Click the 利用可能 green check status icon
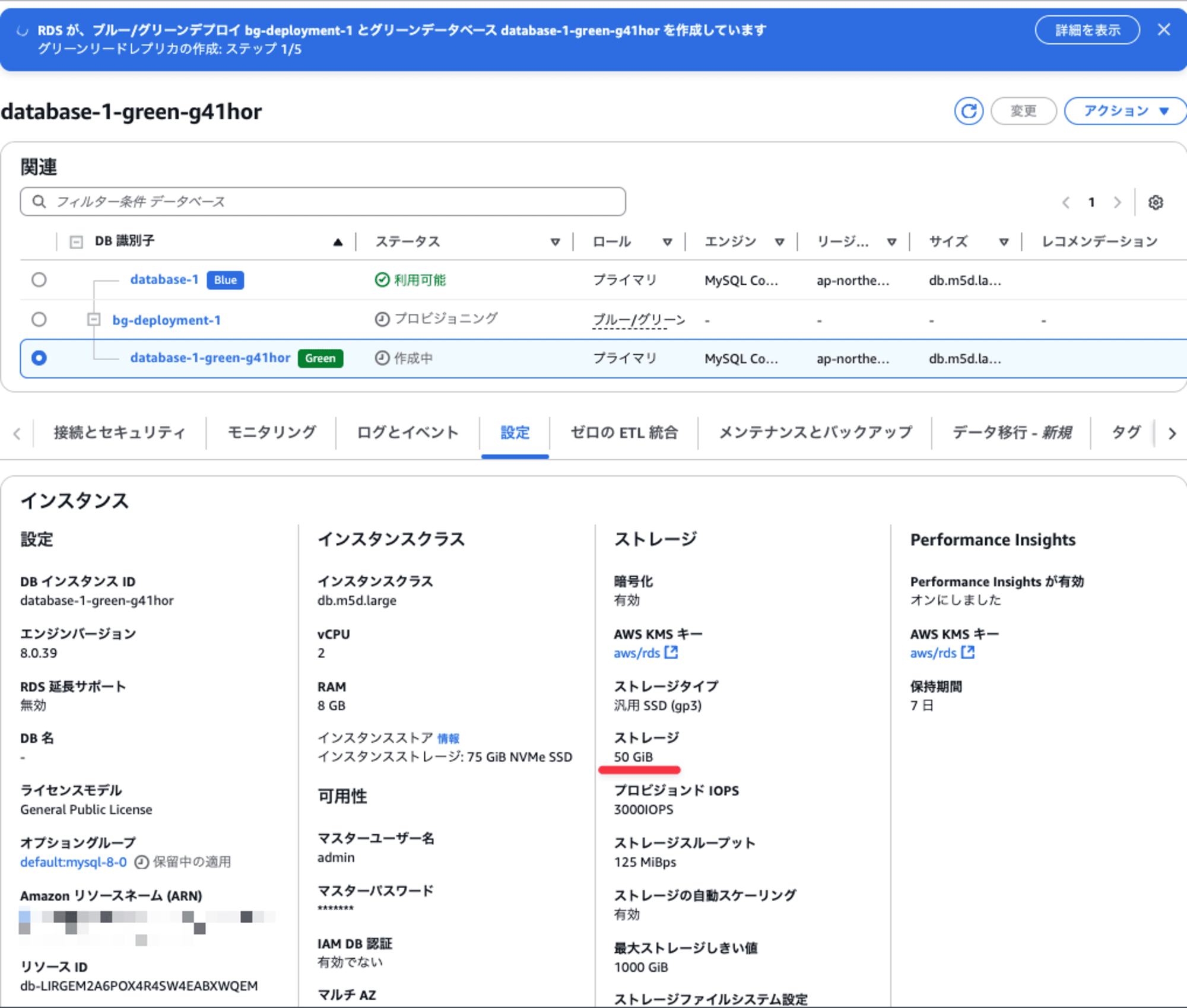 coord(382,280)
